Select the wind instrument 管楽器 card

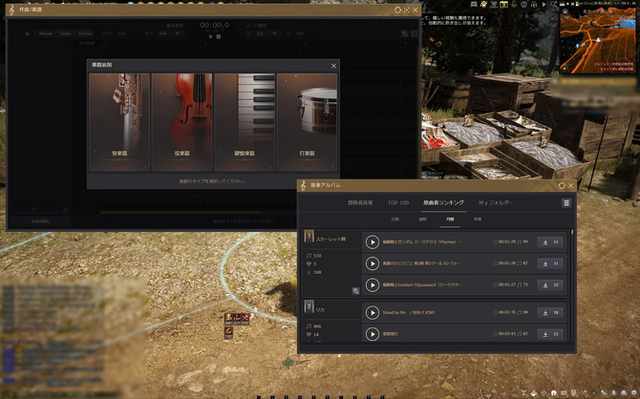point(119,122)
